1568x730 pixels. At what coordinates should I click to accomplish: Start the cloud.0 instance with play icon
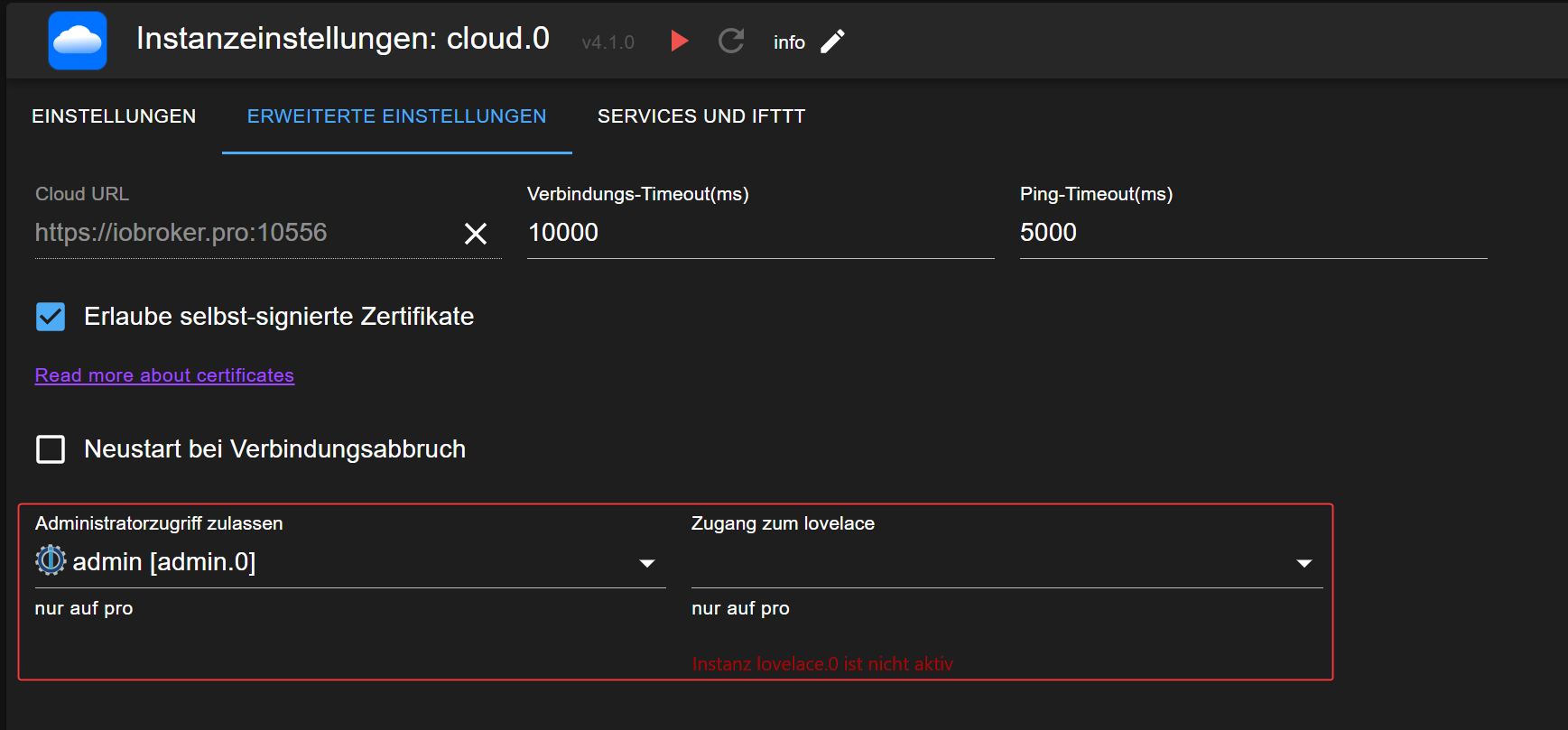pyautogui.click(x=680, y=41)
